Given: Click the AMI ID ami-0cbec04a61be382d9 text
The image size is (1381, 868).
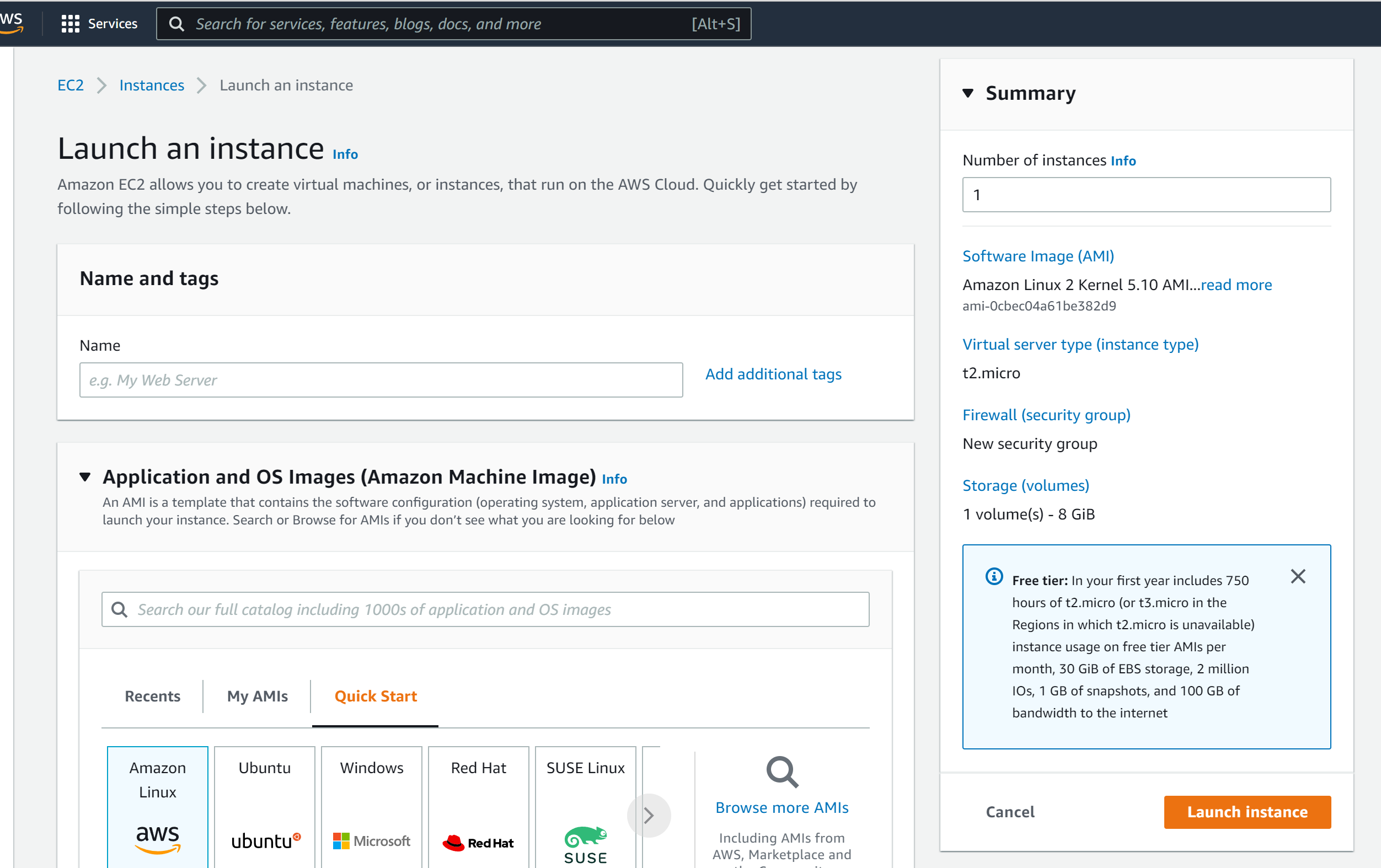Looking at the screenshot, I should tap(1039, 306).
